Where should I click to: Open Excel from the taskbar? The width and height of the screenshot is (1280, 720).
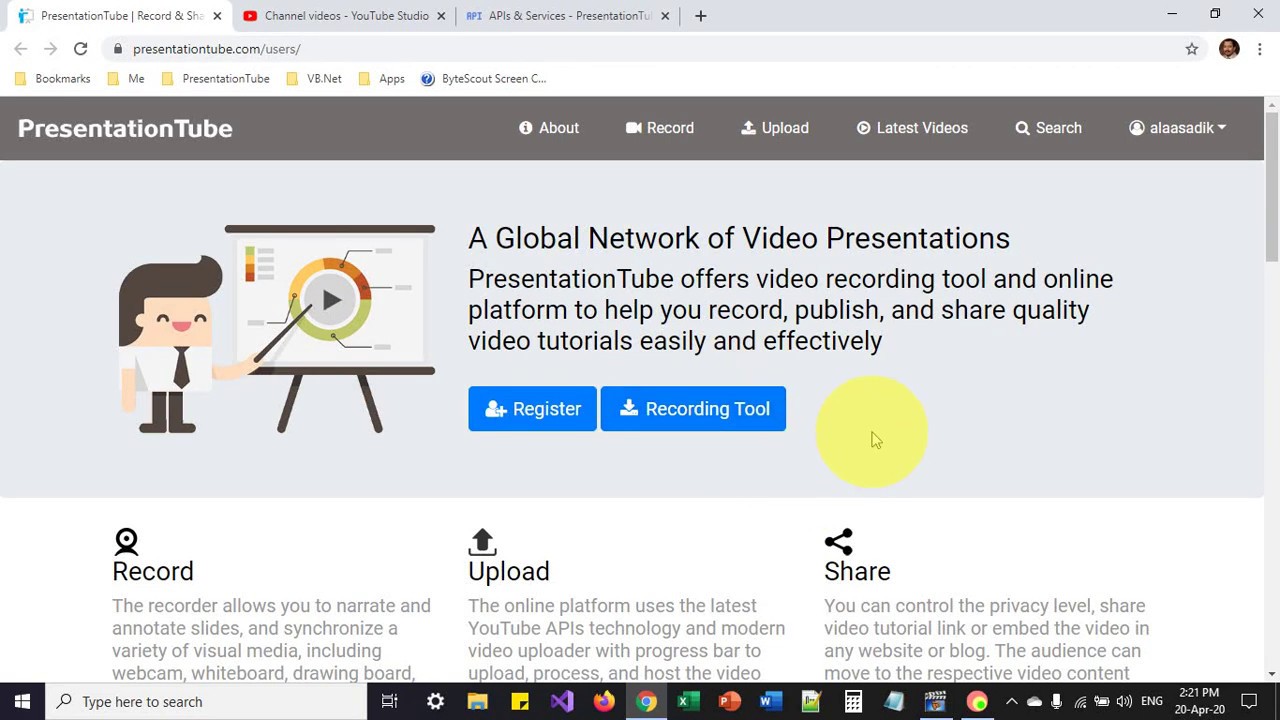(687, 702)
